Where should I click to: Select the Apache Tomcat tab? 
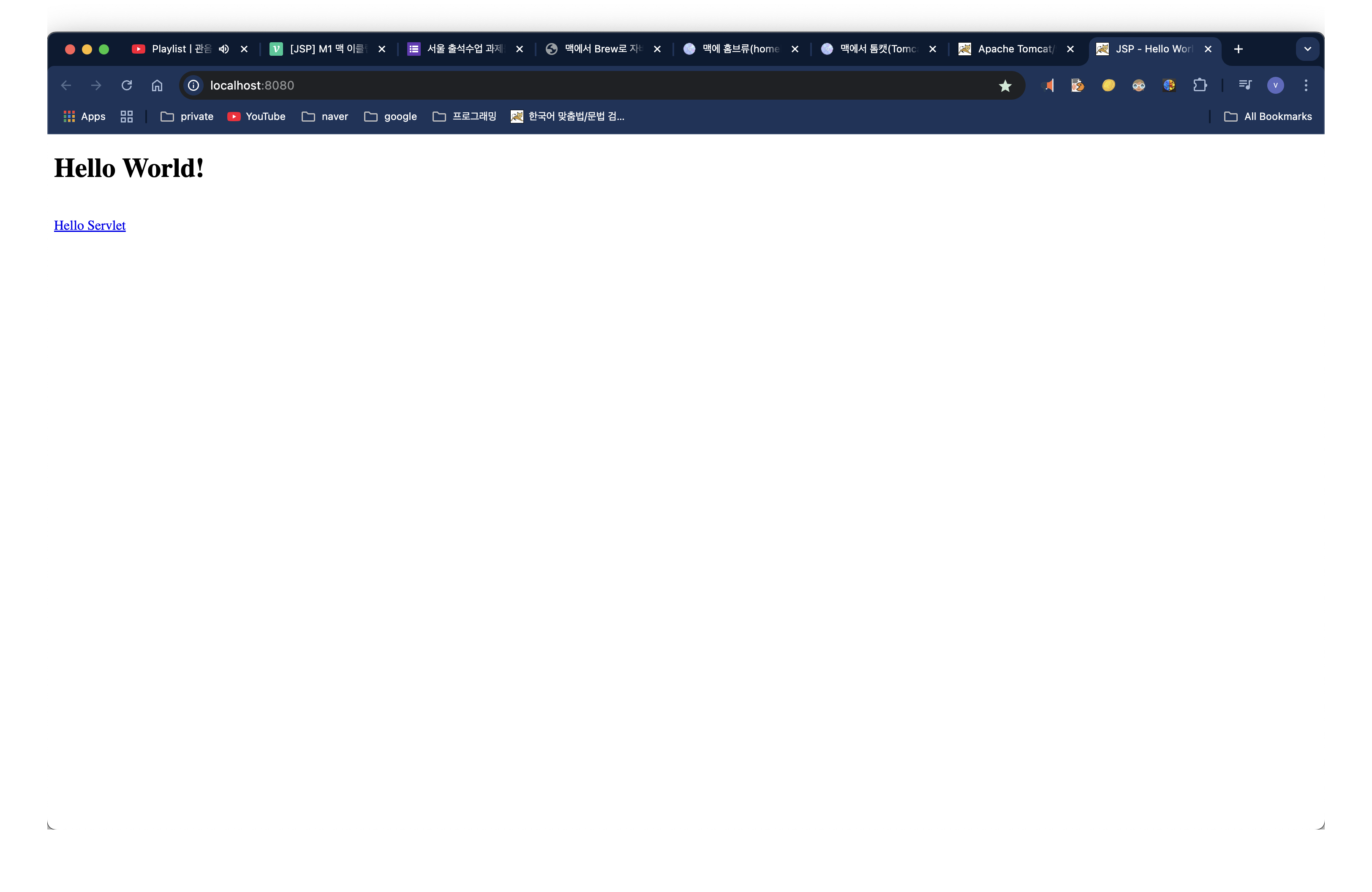1014,48
